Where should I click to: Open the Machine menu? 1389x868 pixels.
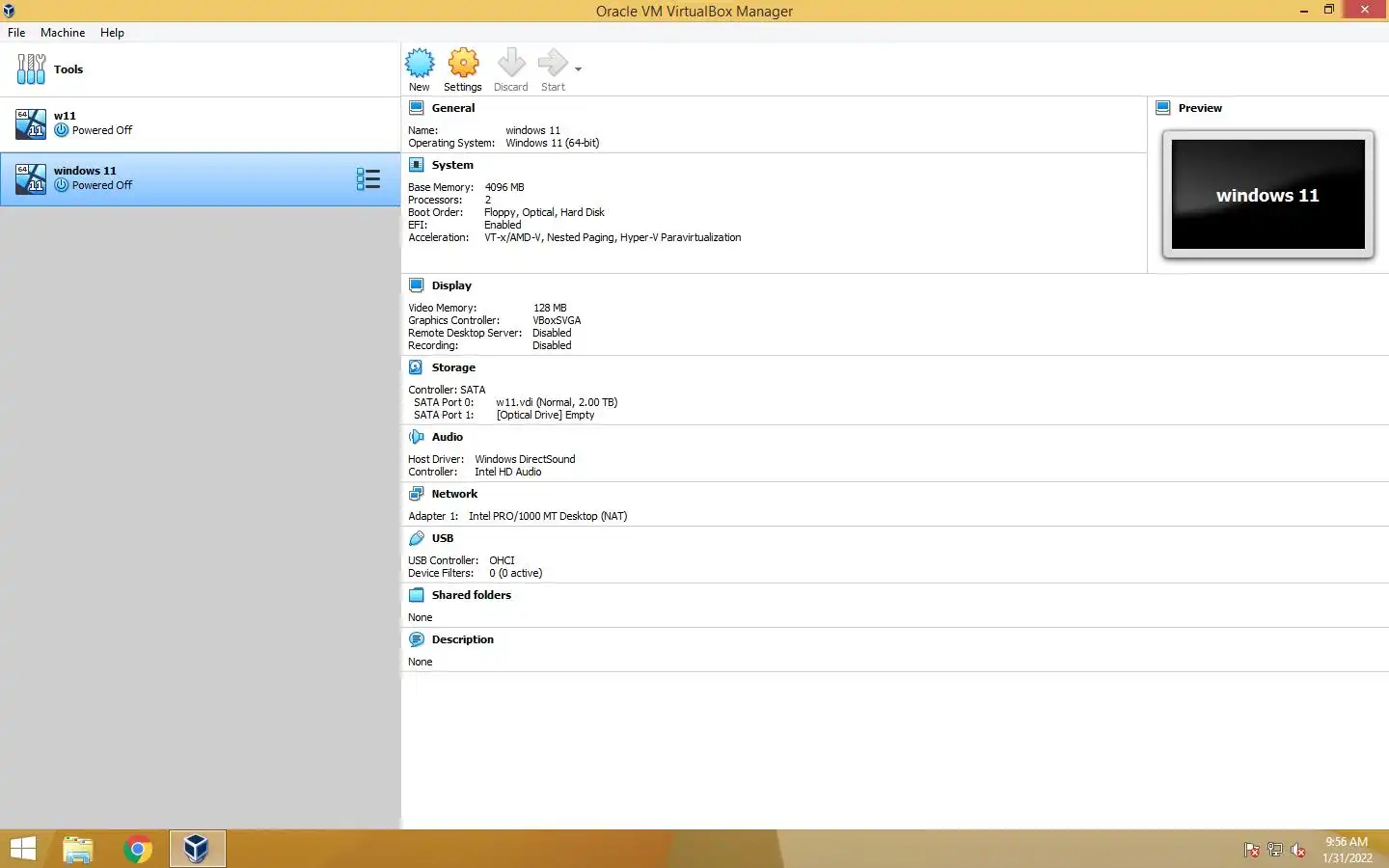tap(63, 32)
